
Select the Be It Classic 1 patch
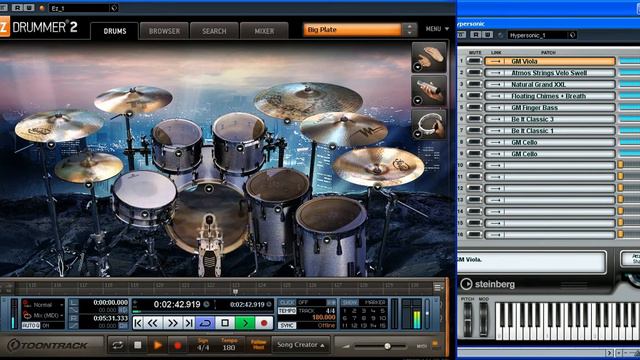(x=549, y=131)
